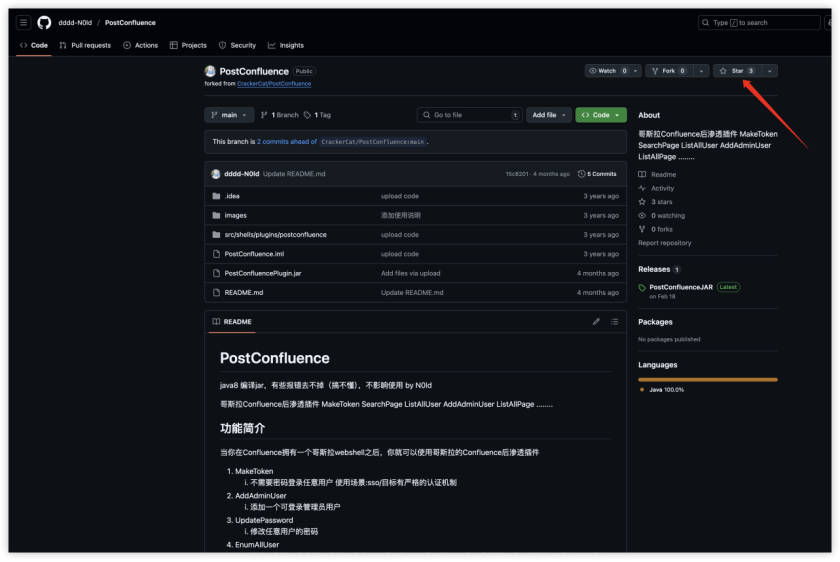Open PostConfluence.iml file
The height and width of the screenshot is (562, 840).
click(x=254, y=254)
